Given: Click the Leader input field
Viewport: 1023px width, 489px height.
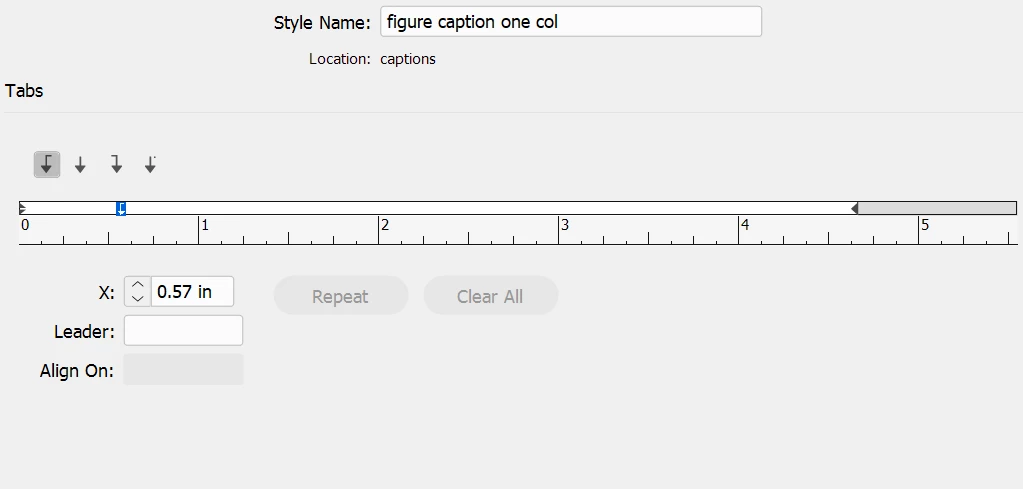Looking at the screenshot, I should coord(183,330).
